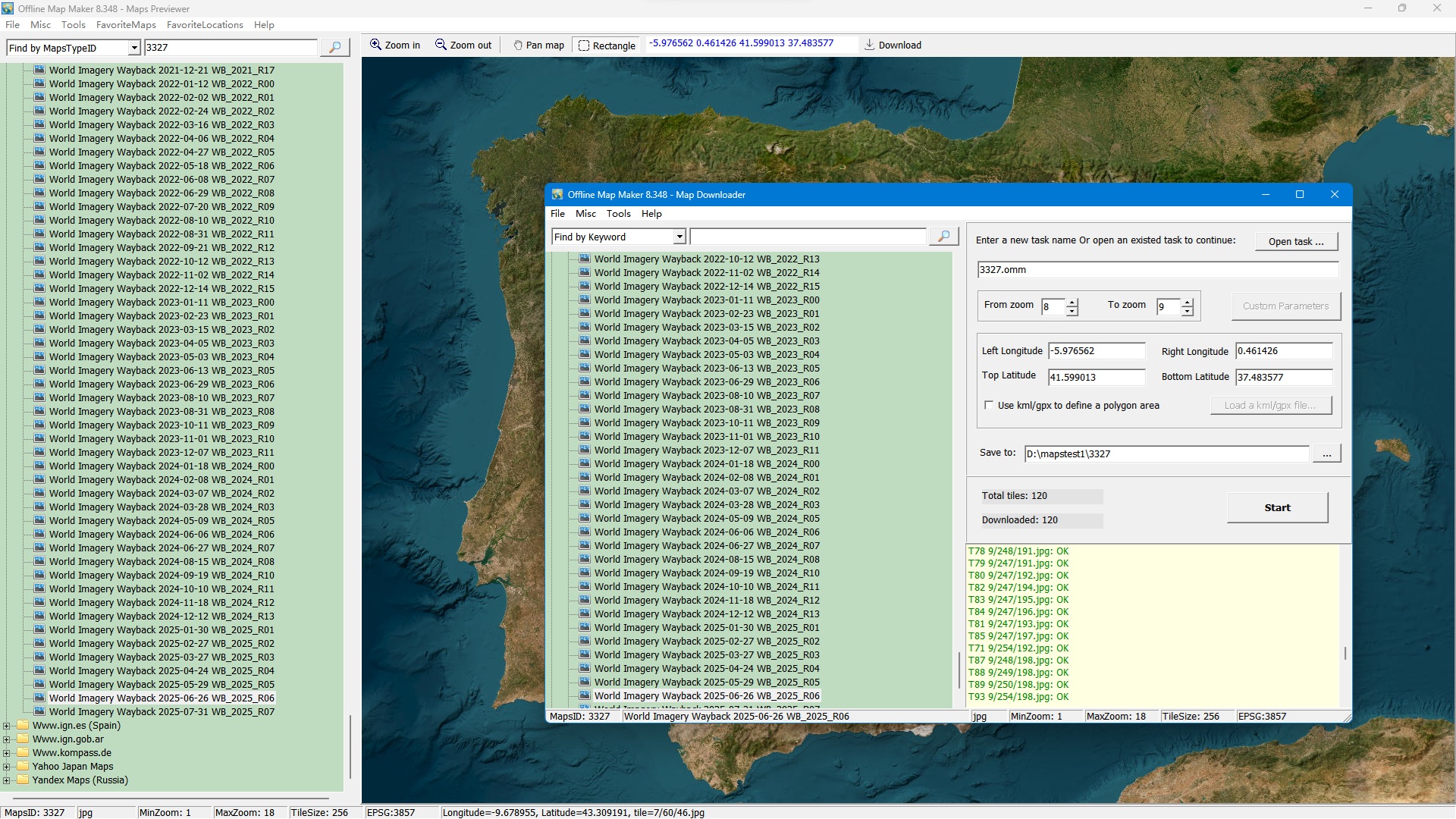Open Tools menu in Map Downloader
Viewport: 1456px width, 819px height.
point(618,214)
